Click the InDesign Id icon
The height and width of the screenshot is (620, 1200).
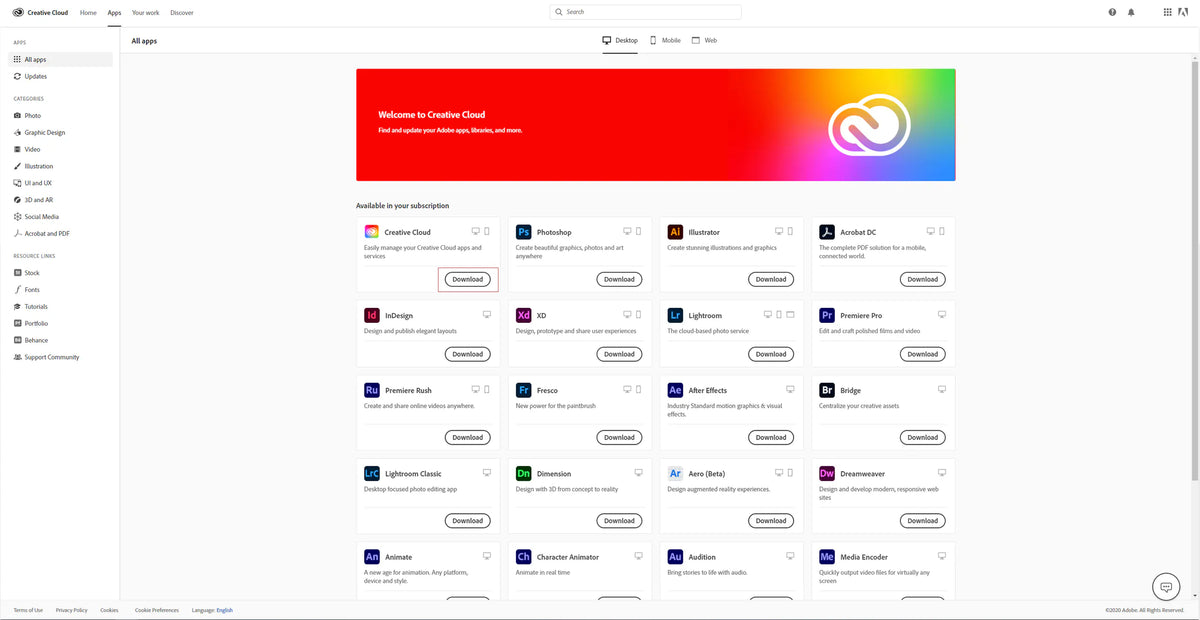pyautogui.click(x=372, y=315)
